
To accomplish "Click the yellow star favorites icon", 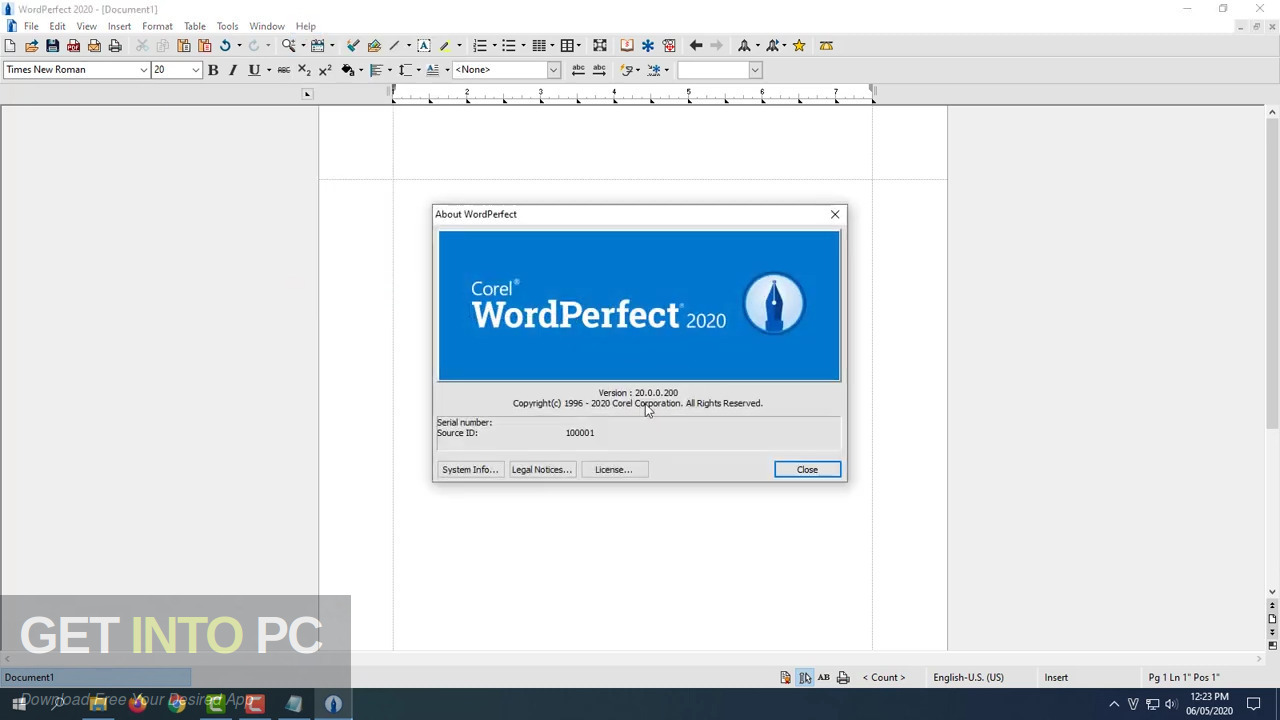I will [799, 45].
